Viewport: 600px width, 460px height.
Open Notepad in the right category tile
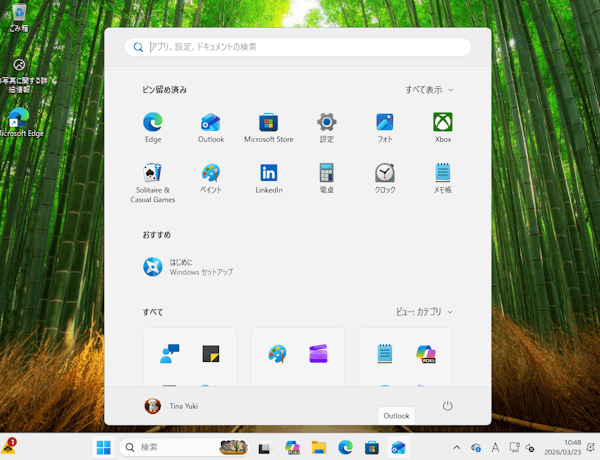(385, 354)
